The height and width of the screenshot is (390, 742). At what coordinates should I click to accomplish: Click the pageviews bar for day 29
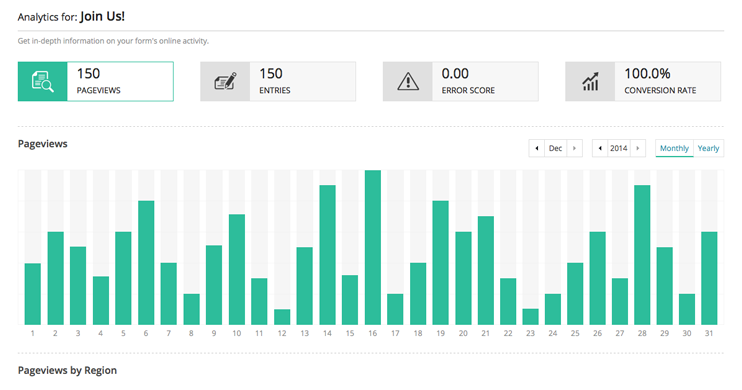[x=665, y=286]
